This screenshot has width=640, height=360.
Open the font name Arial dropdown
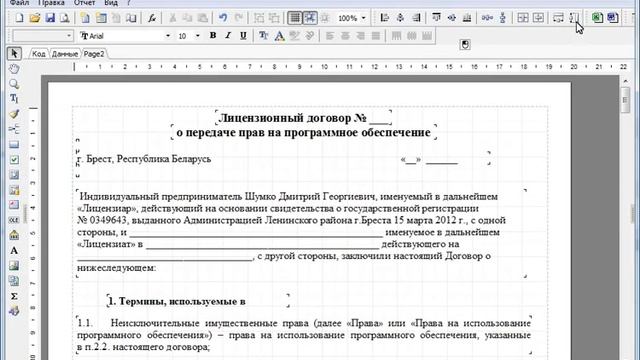pos(167,36)
